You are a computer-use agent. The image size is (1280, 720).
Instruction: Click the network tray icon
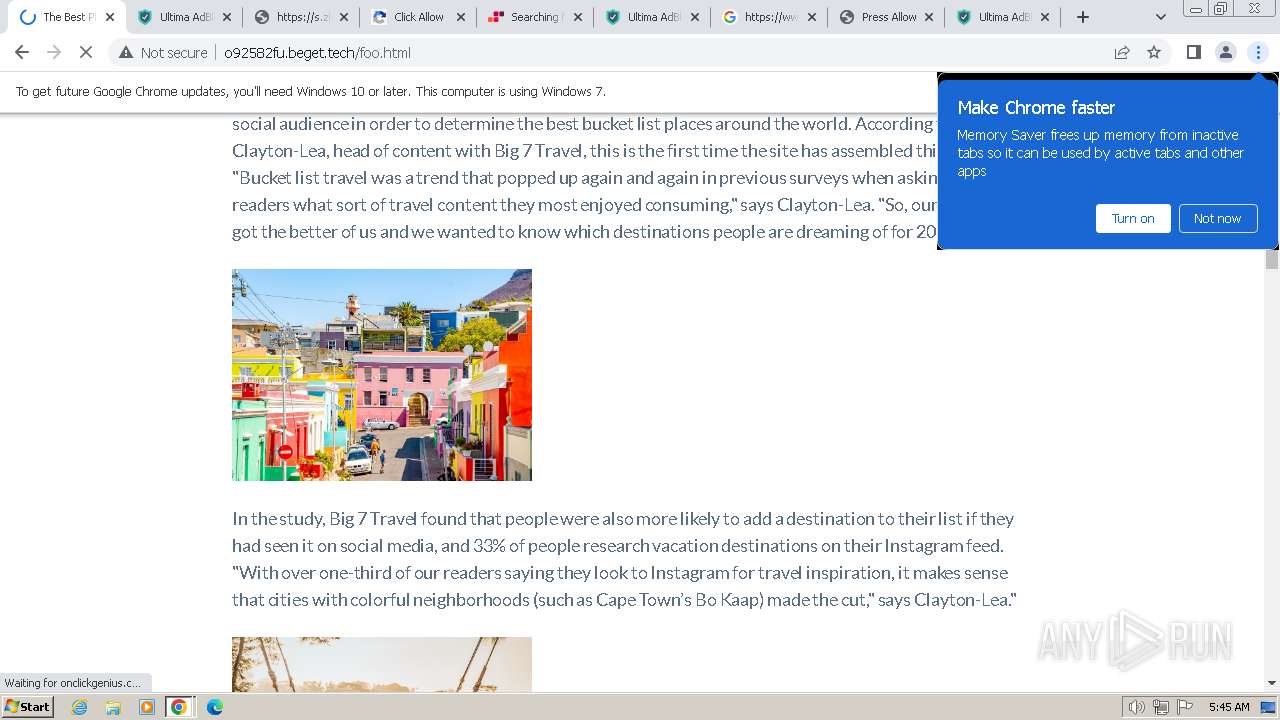[1161, 707]
